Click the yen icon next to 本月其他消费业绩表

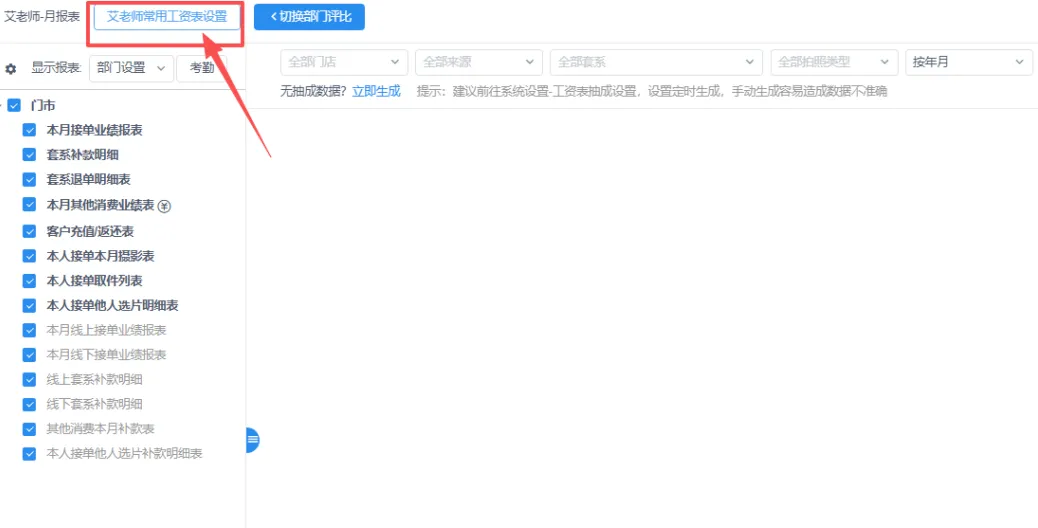165,206
